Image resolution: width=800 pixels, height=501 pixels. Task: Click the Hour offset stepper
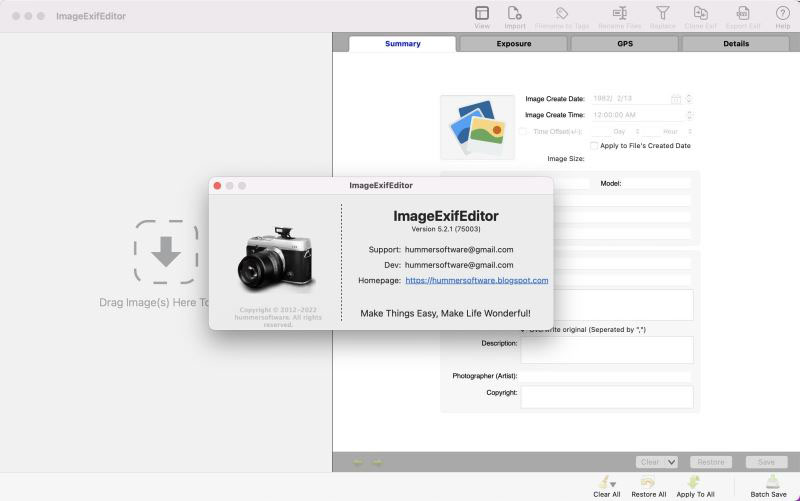tap(690, 132)
